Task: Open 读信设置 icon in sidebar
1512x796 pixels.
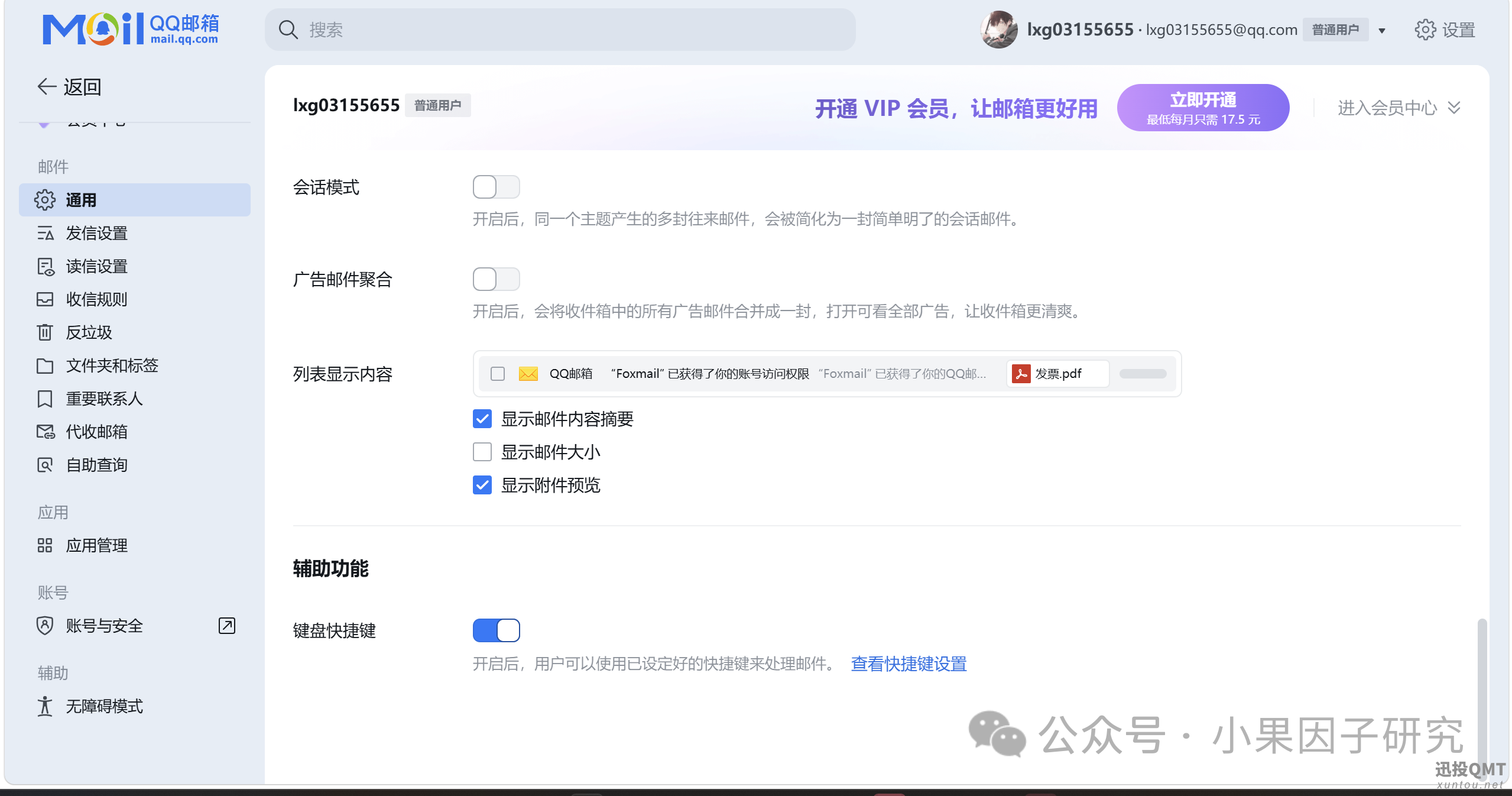Action: pos(45,266)
